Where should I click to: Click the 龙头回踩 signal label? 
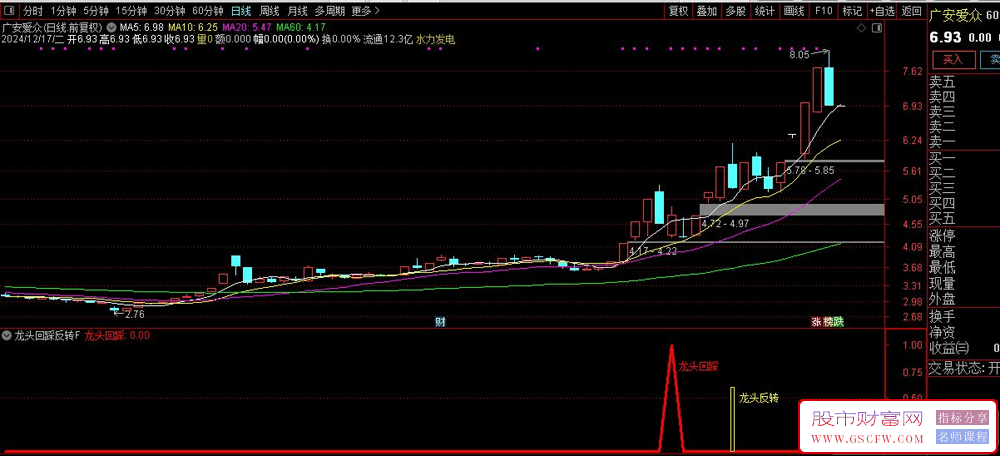[698, 367]
